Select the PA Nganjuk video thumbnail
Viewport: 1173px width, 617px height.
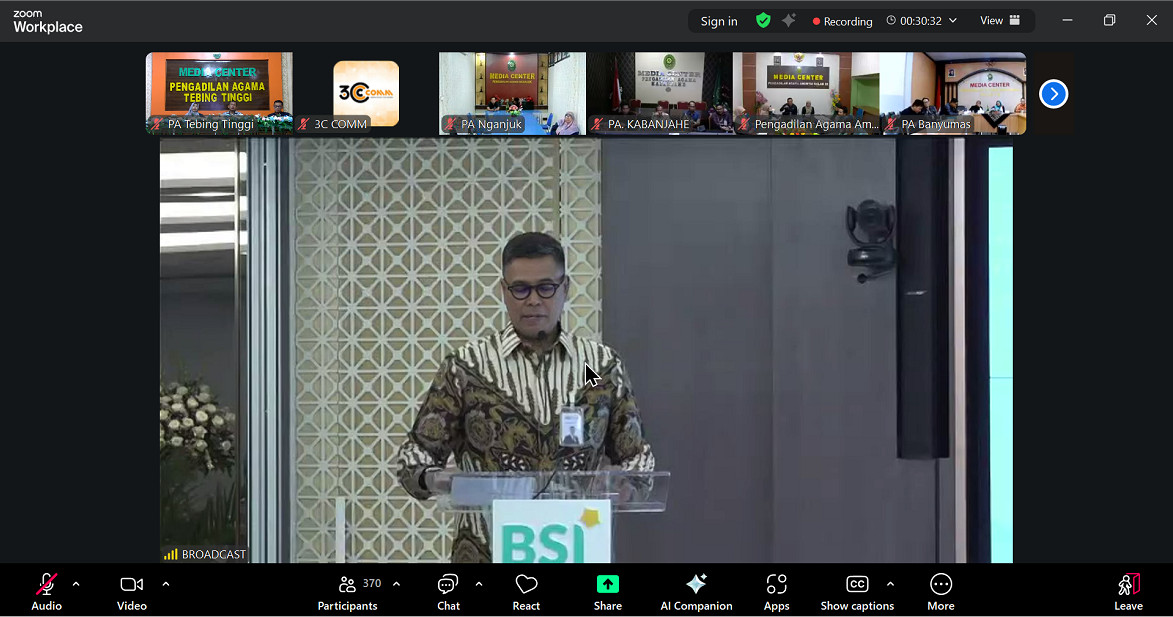click(x=512, y=93)
